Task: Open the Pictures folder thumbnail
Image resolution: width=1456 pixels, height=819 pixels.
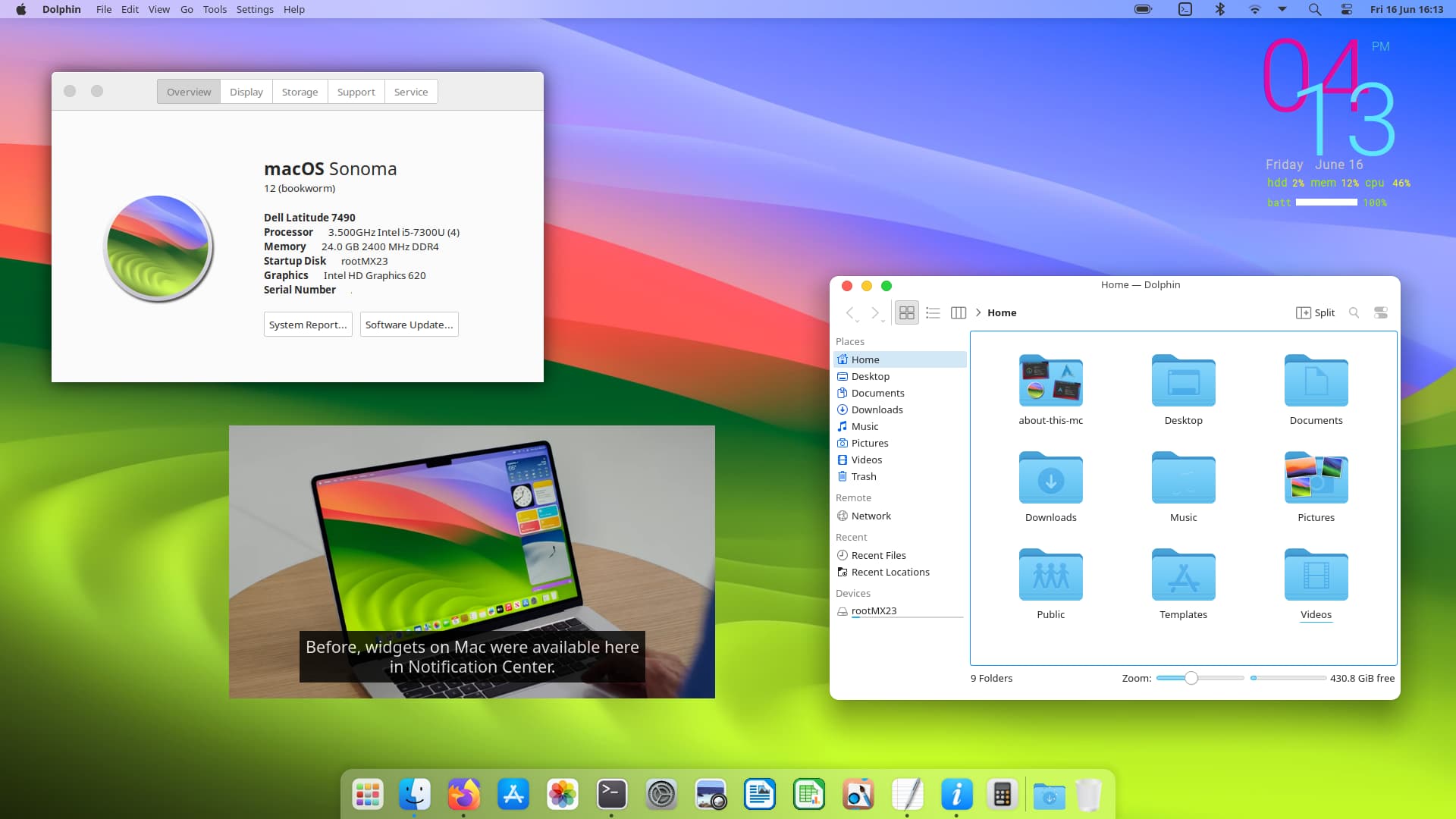Action: coord(1316,478)
